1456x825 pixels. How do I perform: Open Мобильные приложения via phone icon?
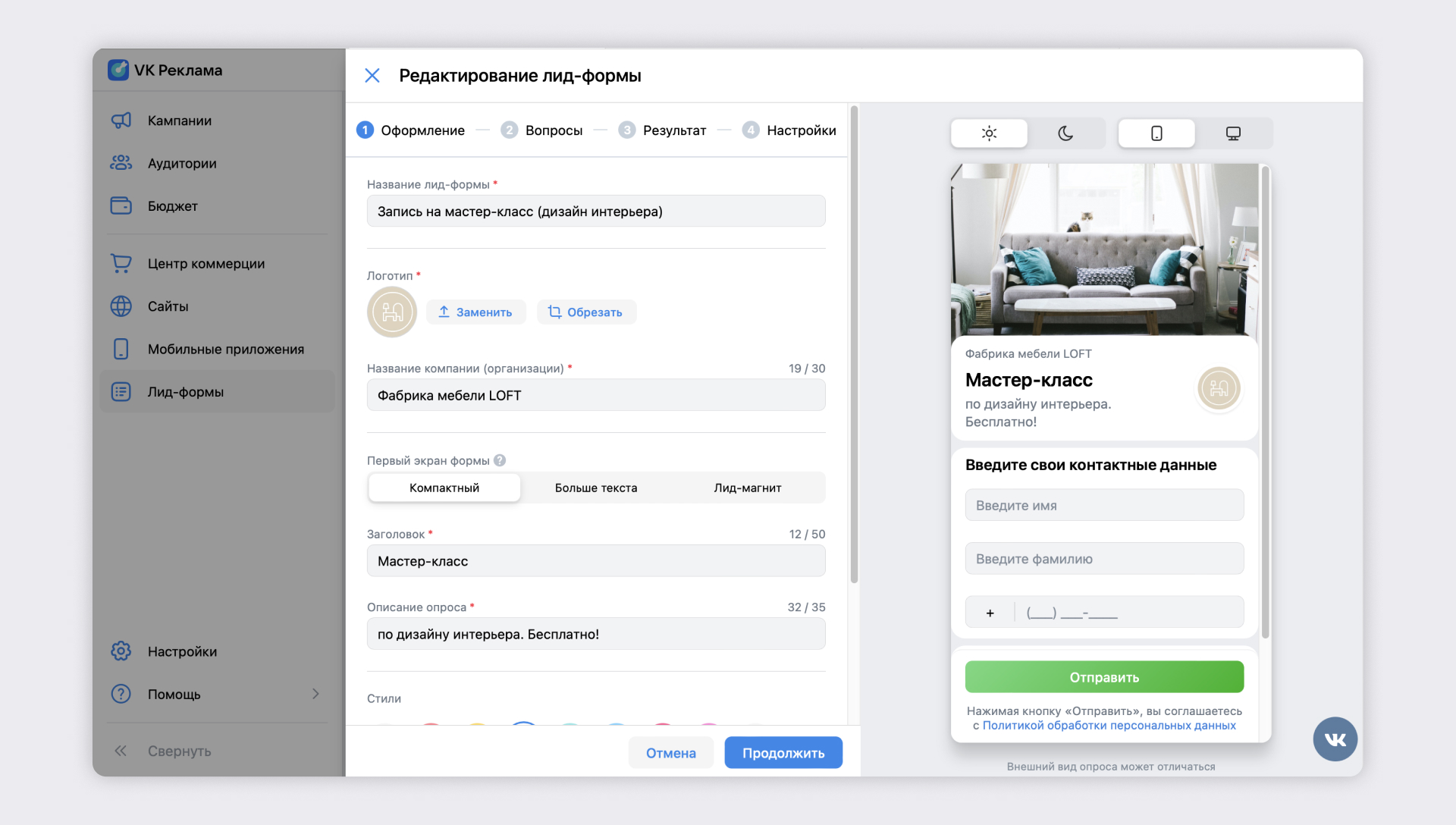pyautogui.click(x=121, y=349)
